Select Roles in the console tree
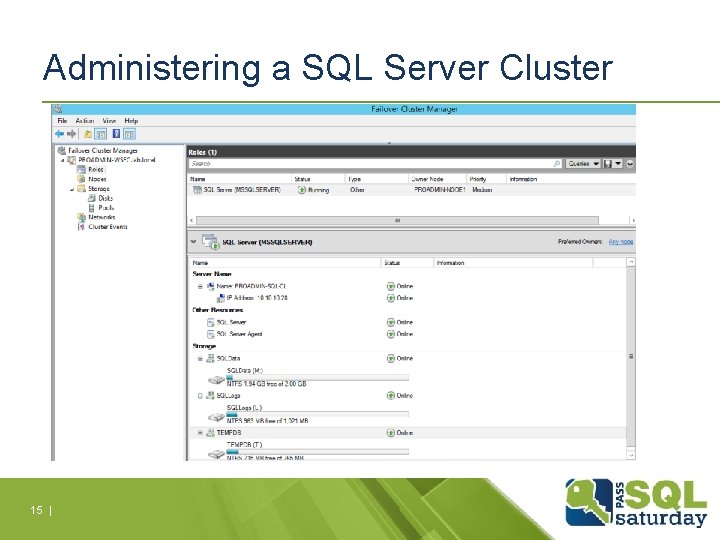Viewport: 720px width, 540px height. (x=96, y=169)
